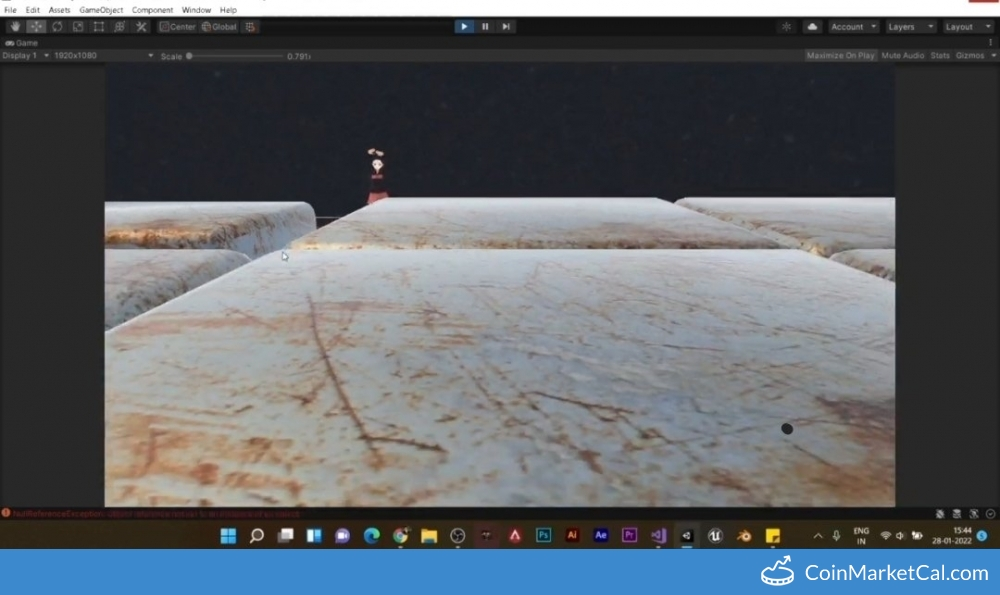The width and height of the screenshot is (1000, 595).
Task: Select the Rotate tool
Action: [x=56, y=27]
